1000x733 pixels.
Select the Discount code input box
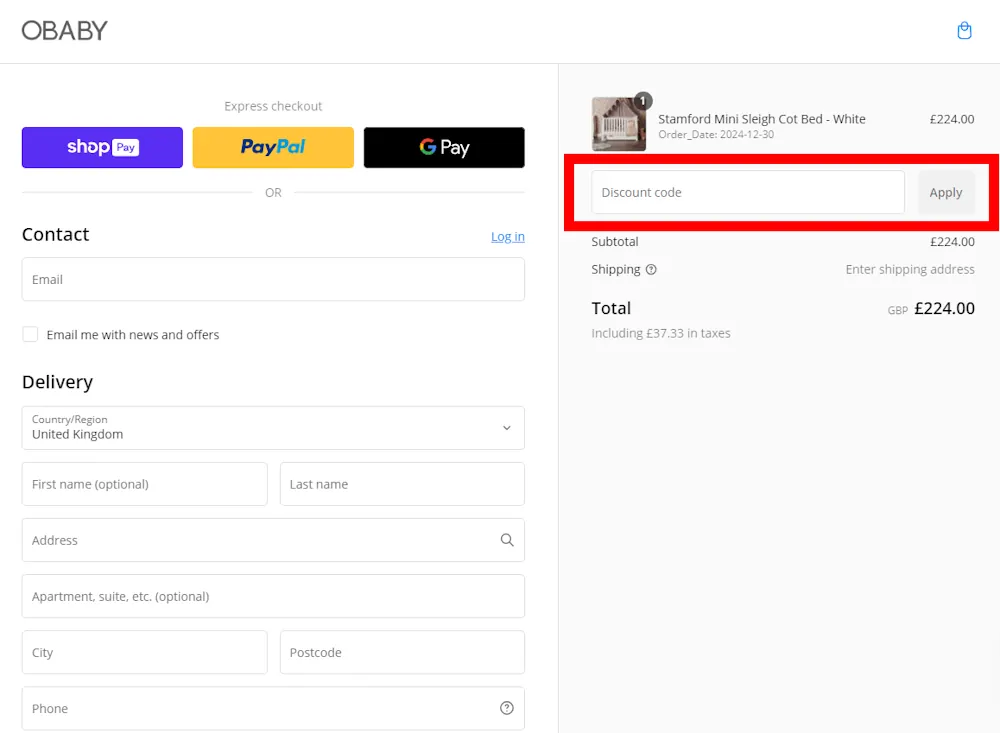pos(748,192)
